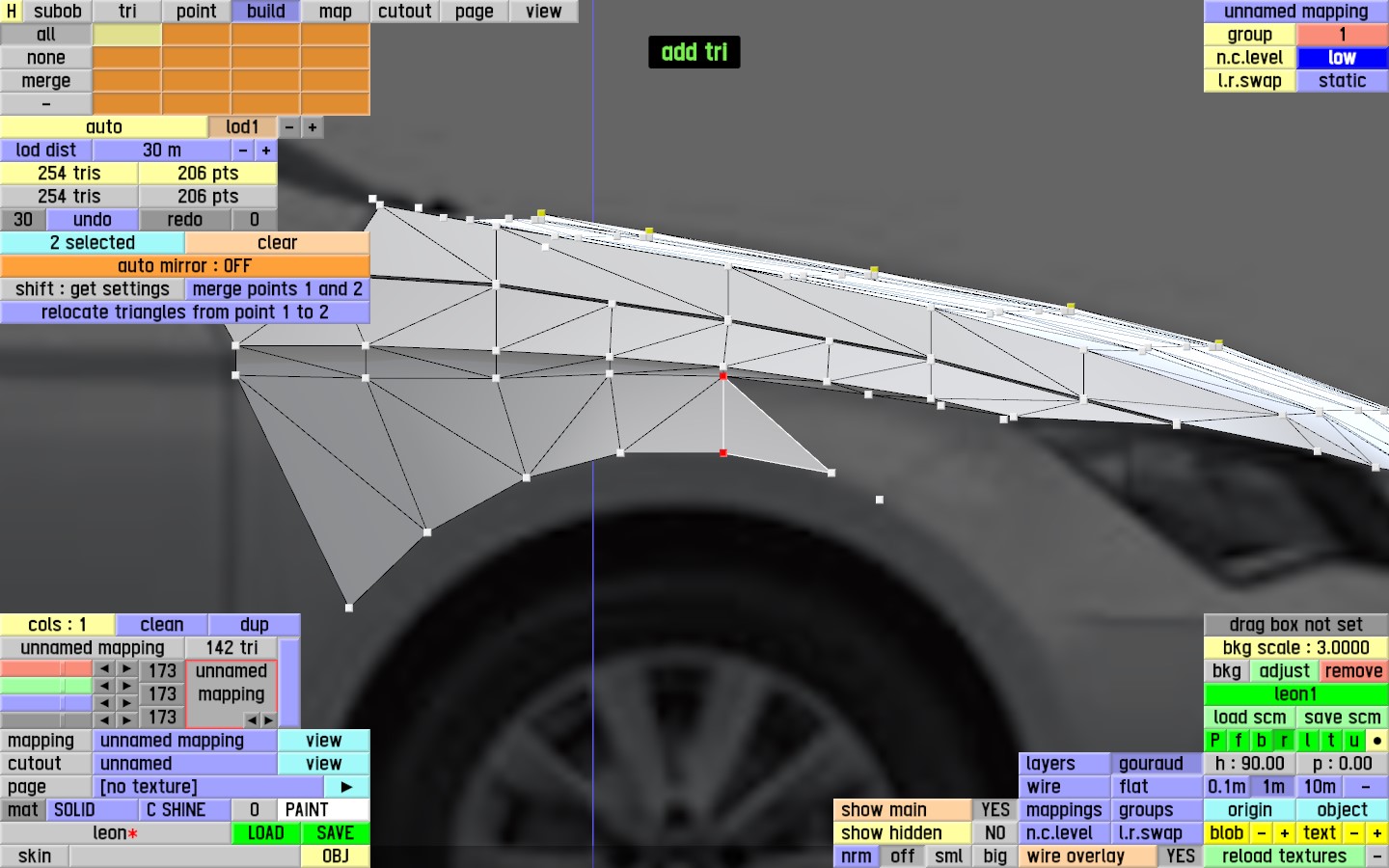This screenshot has height=868, width=1389.
Task: Change the SOLID material type
Action: pyautogui.click(x=93, y=810)
